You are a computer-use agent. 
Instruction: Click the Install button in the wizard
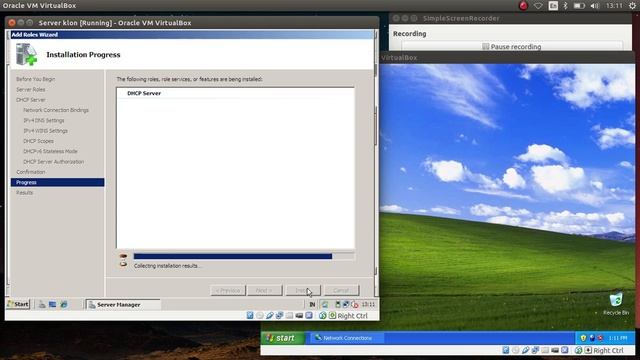(303, 290)
